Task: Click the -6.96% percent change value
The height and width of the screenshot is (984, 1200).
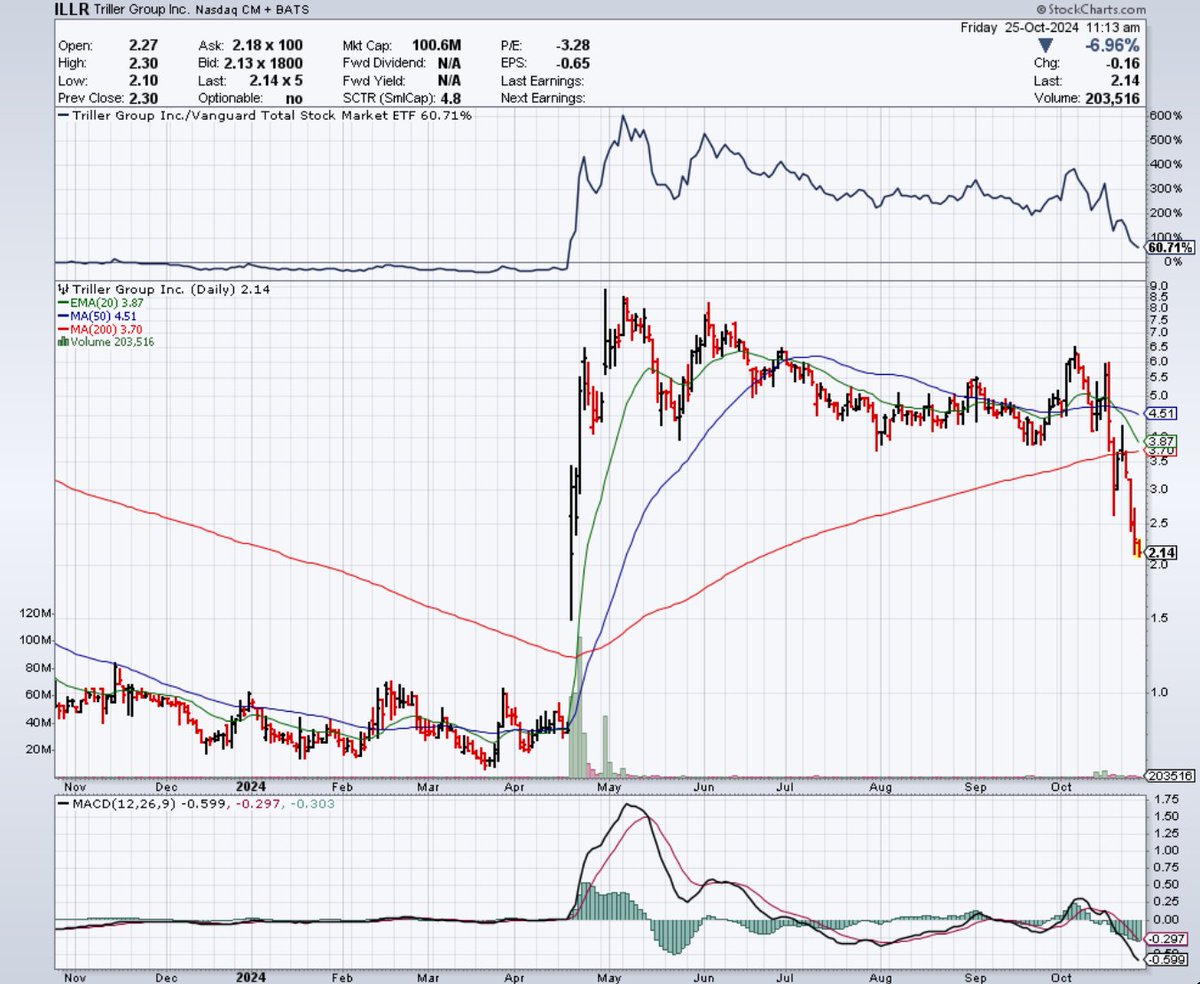Action: pos(1112,46)
